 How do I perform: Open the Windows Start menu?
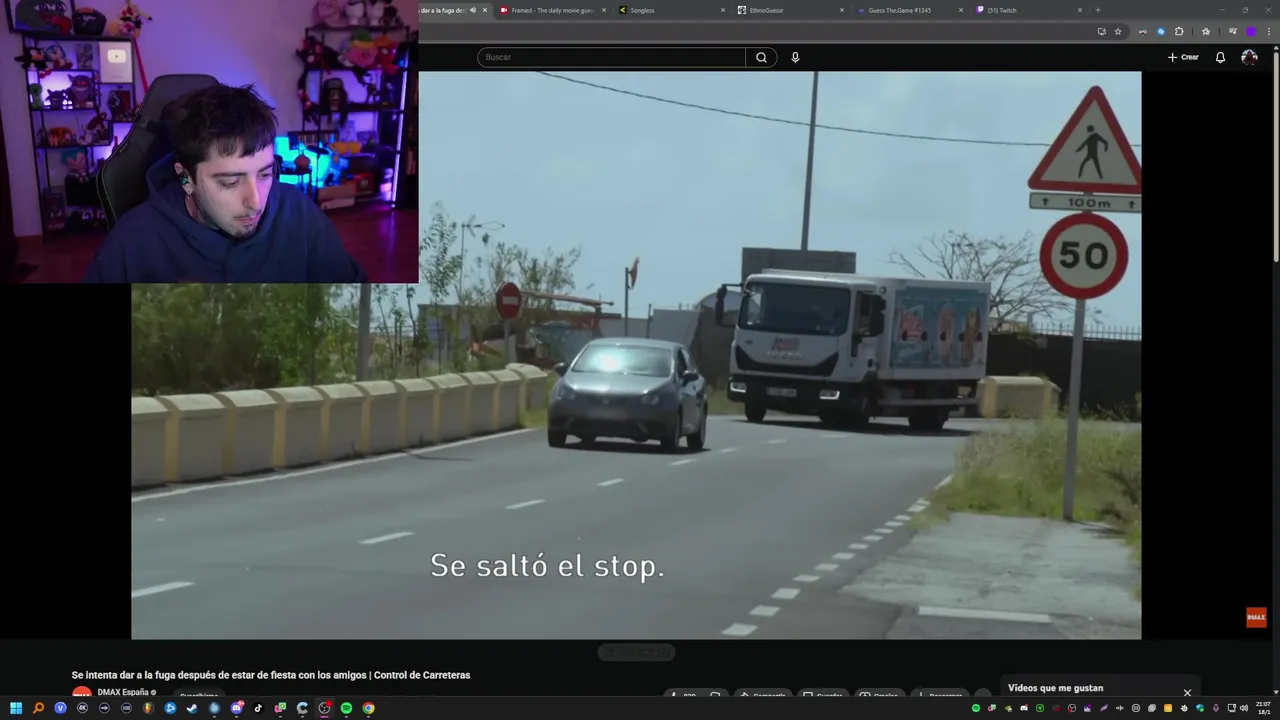[x=16, y=708]
